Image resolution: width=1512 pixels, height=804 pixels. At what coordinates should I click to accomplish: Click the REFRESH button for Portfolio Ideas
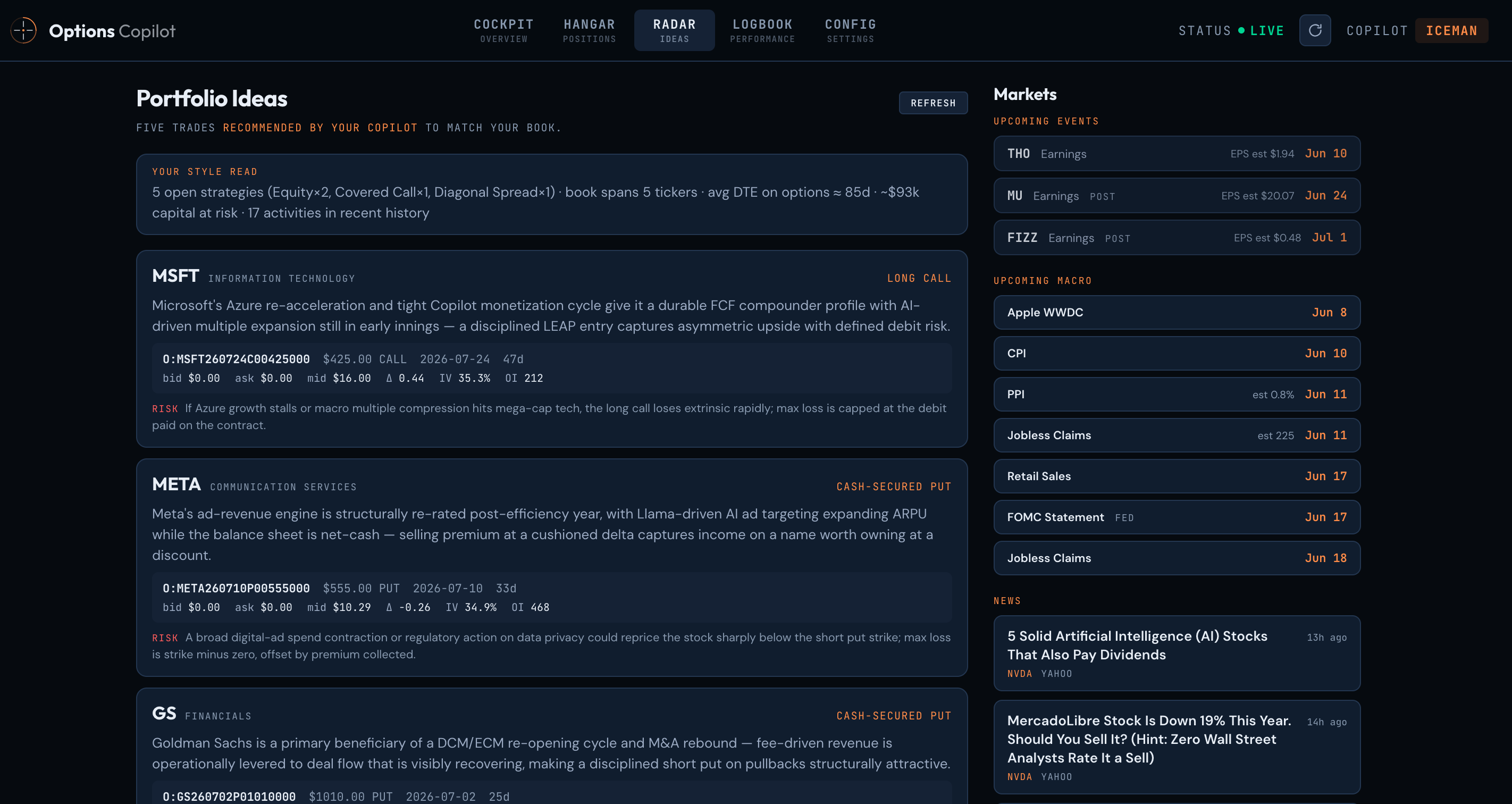(933, 103)
